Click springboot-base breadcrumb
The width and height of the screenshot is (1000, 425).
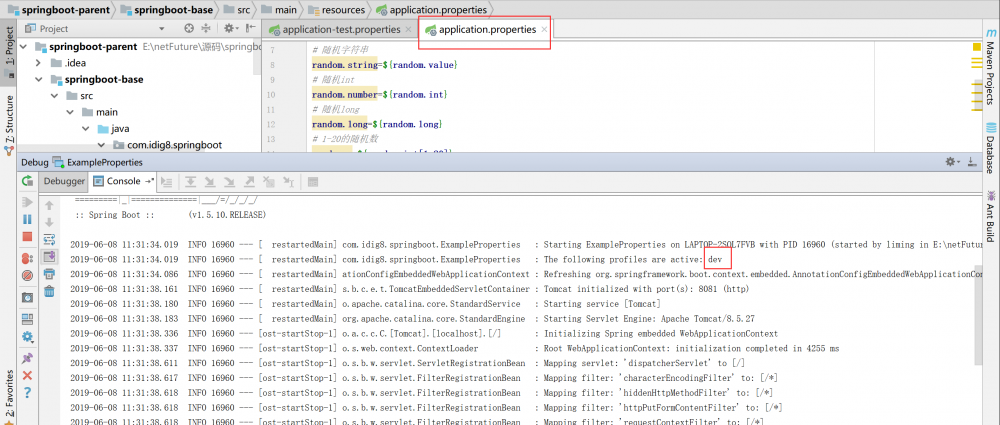tap(165, 10)
